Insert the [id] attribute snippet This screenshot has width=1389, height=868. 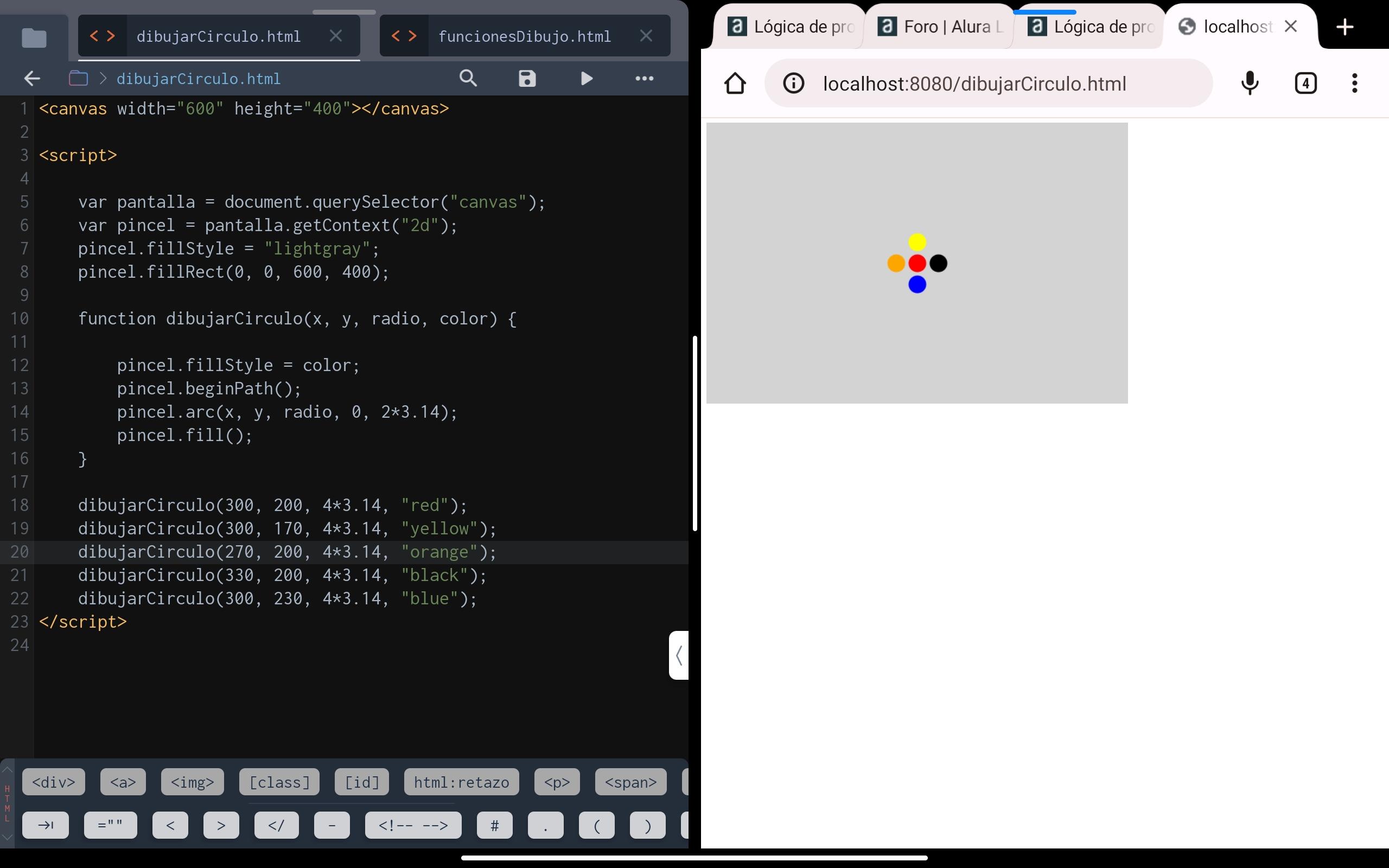coord(361,782)
